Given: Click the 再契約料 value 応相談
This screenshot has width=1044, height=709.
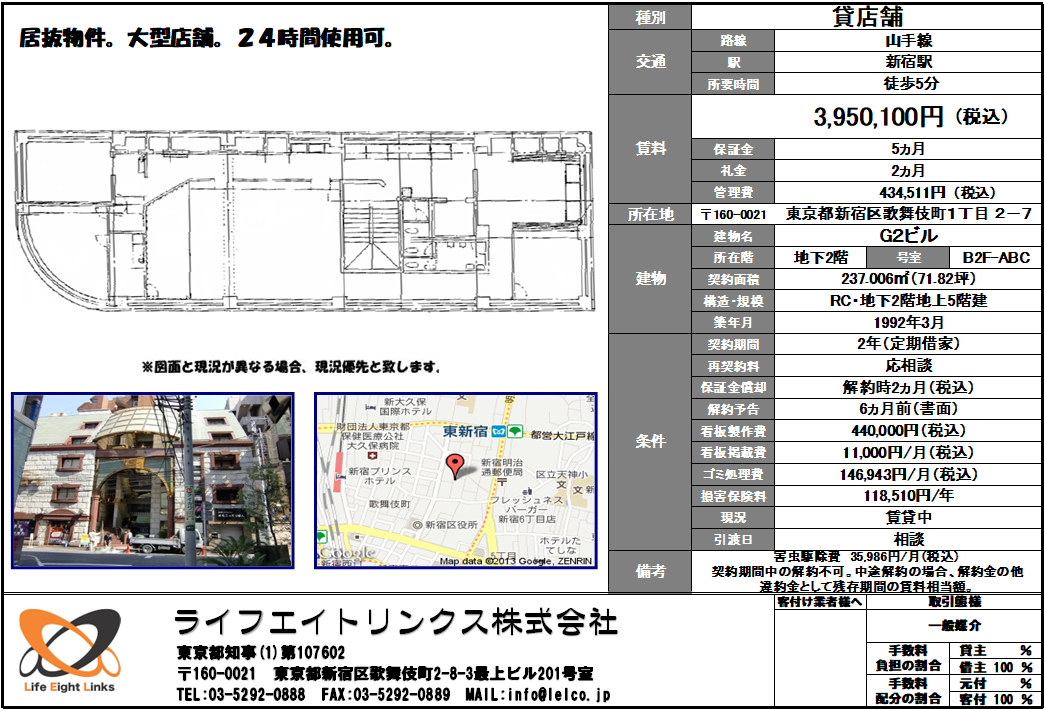Looking at the screenshot, I should [908, 365].
